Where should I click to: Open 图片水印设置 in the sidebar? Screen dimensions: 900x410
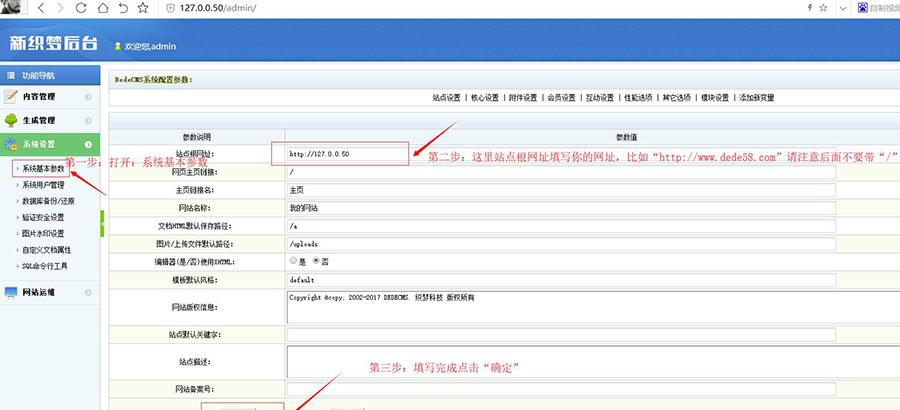[x=43, y=234]
